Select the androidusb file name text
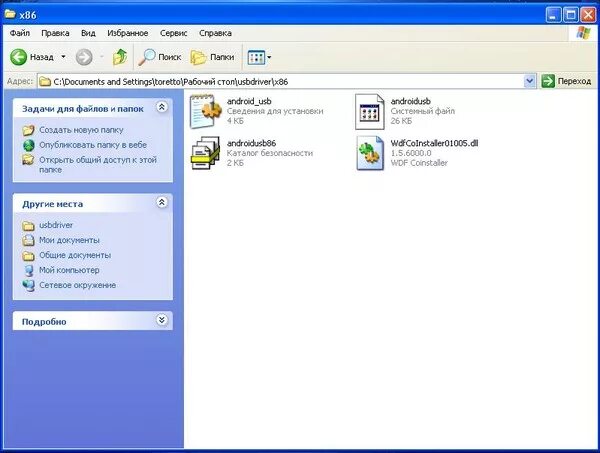 (411, 101)
